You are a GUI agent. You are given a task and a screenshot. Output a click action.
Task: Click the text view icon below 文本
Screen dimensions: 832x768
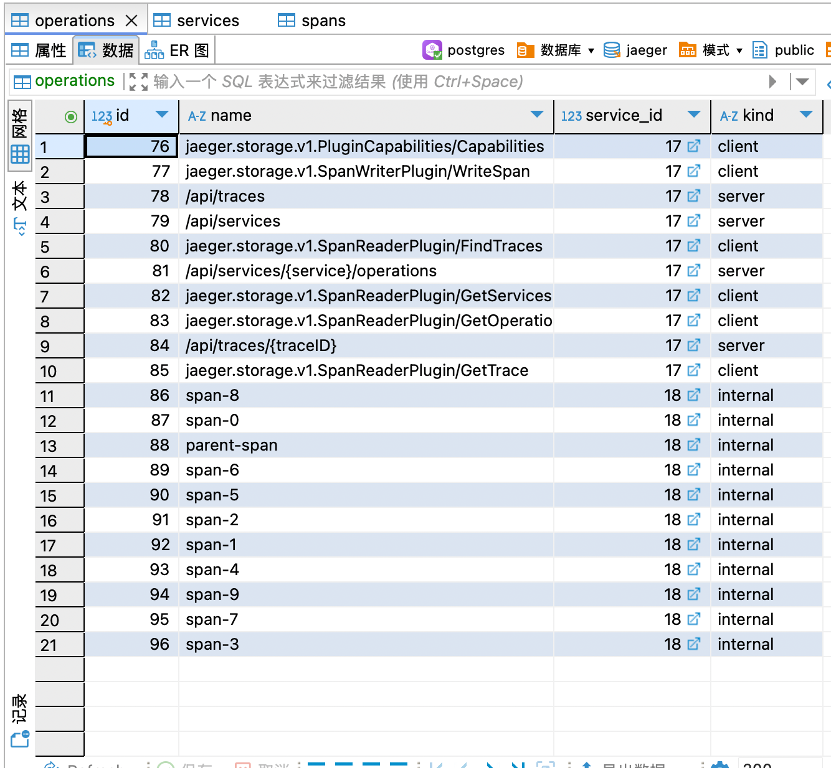point(20,227)
